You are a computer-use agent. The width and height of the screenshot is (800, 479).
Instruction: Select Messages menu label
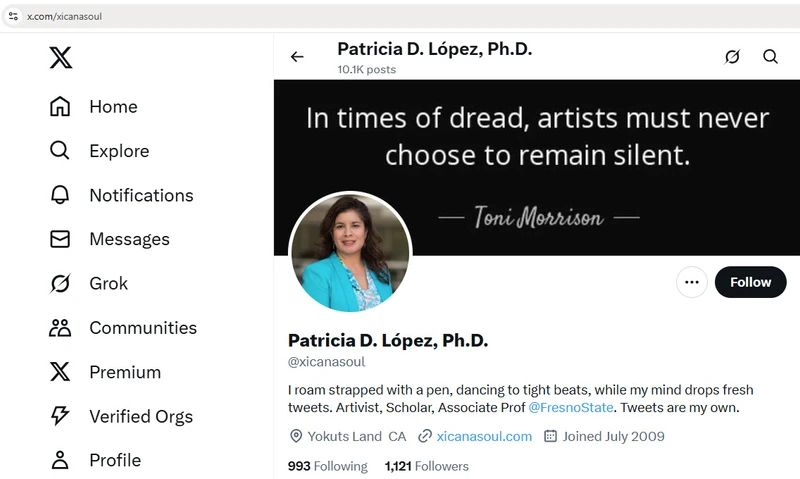point(130,239)
